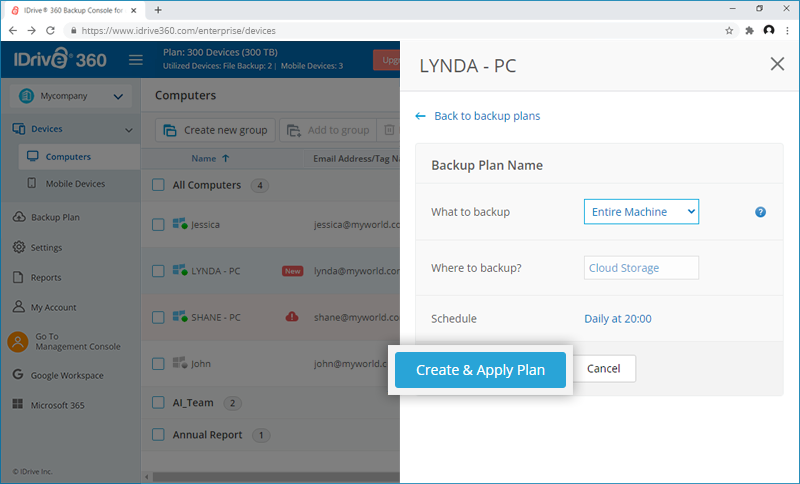The width and height of the screenshot is (800, 484).
Task: Open the Entire Machine dropdown
Action: (x=641, y=212)
